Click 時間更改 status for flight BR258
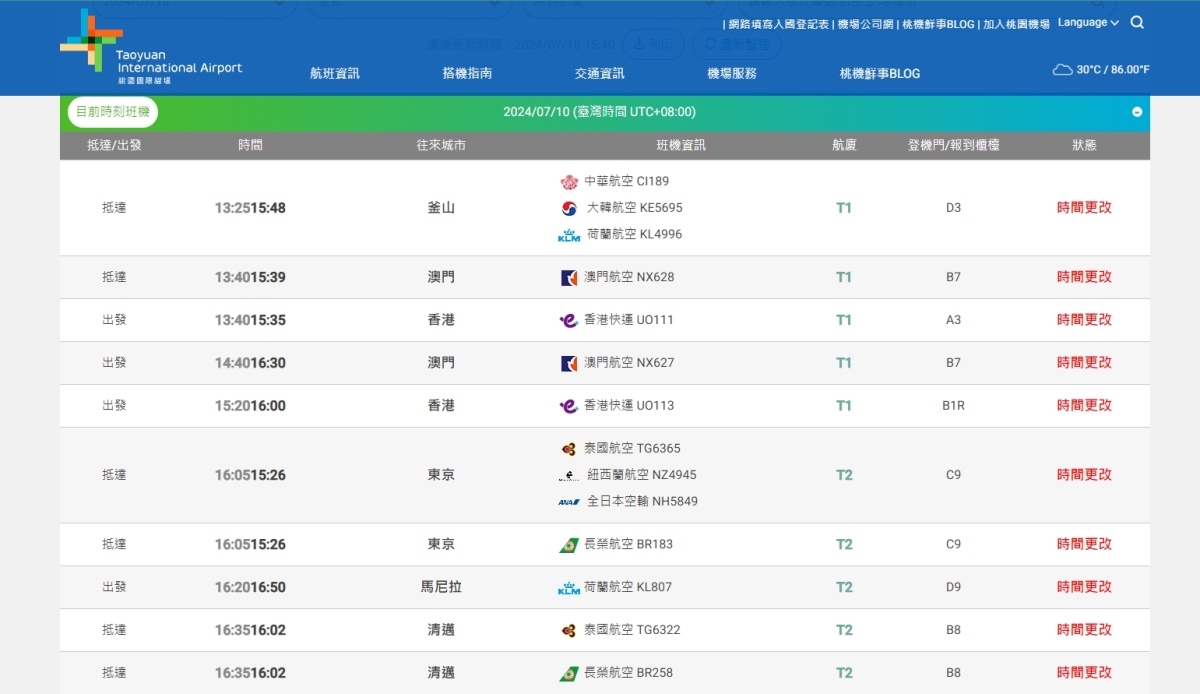This screenshot has width=1200, height=694. pos(1084,673)
